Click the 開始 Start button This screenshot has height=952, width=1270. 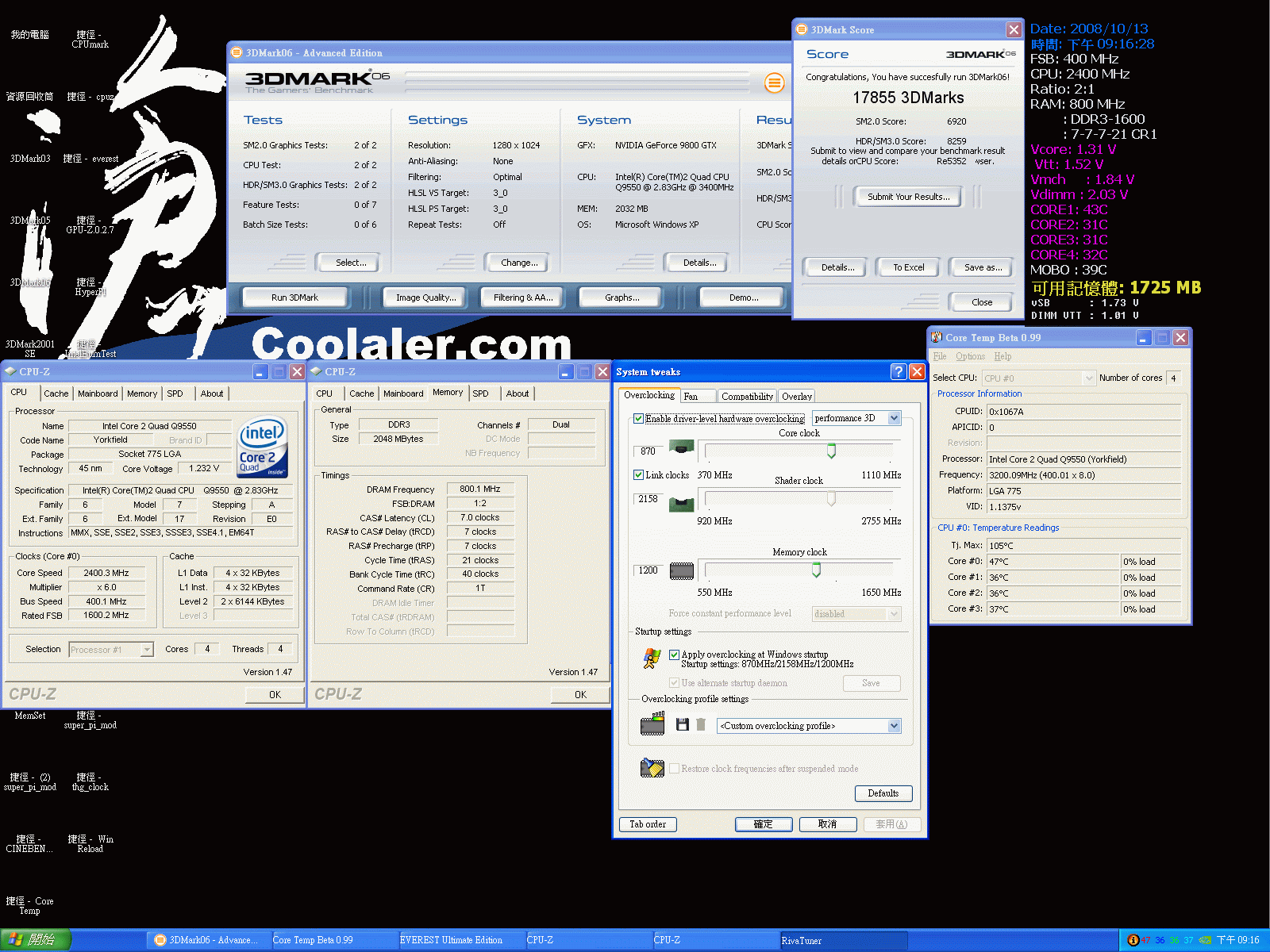click(x=36, y=940)
